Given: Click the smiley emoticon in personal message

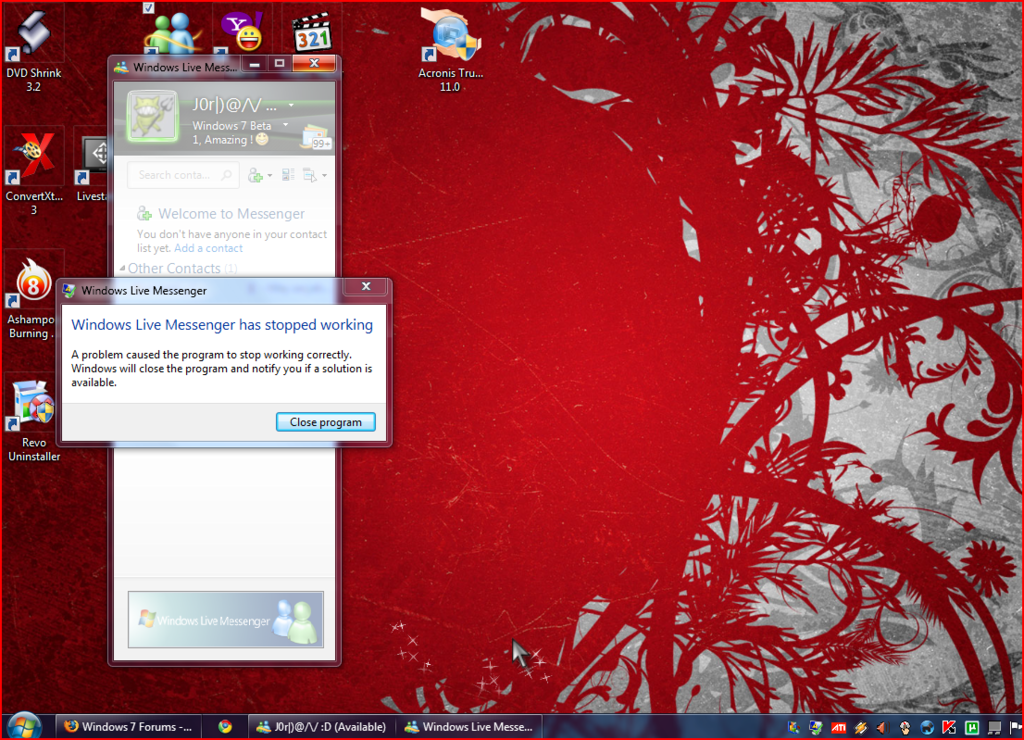Looking at the screenshot, I should click(262, 139).
